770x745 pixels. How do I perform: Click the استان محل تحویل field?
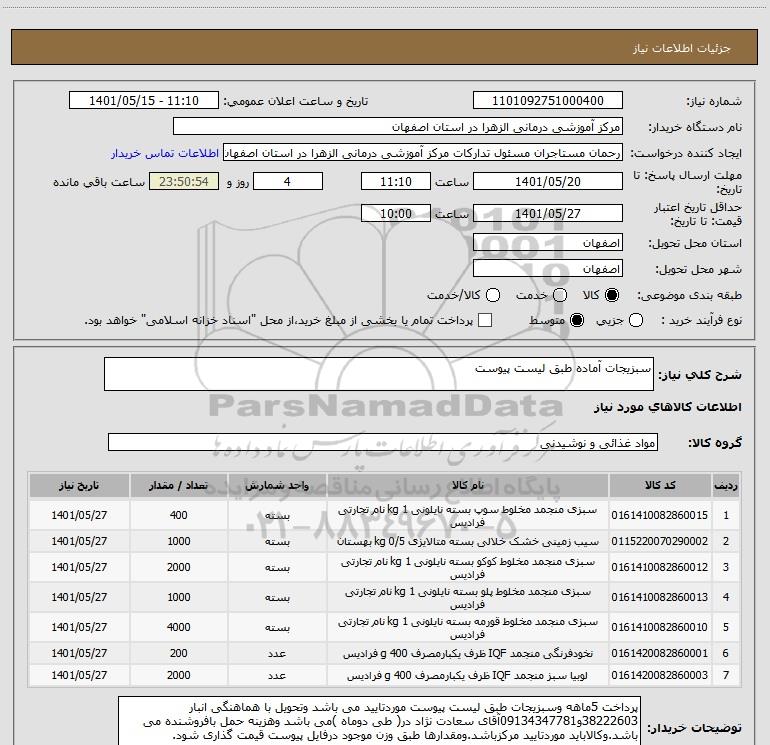pos(548,243)
